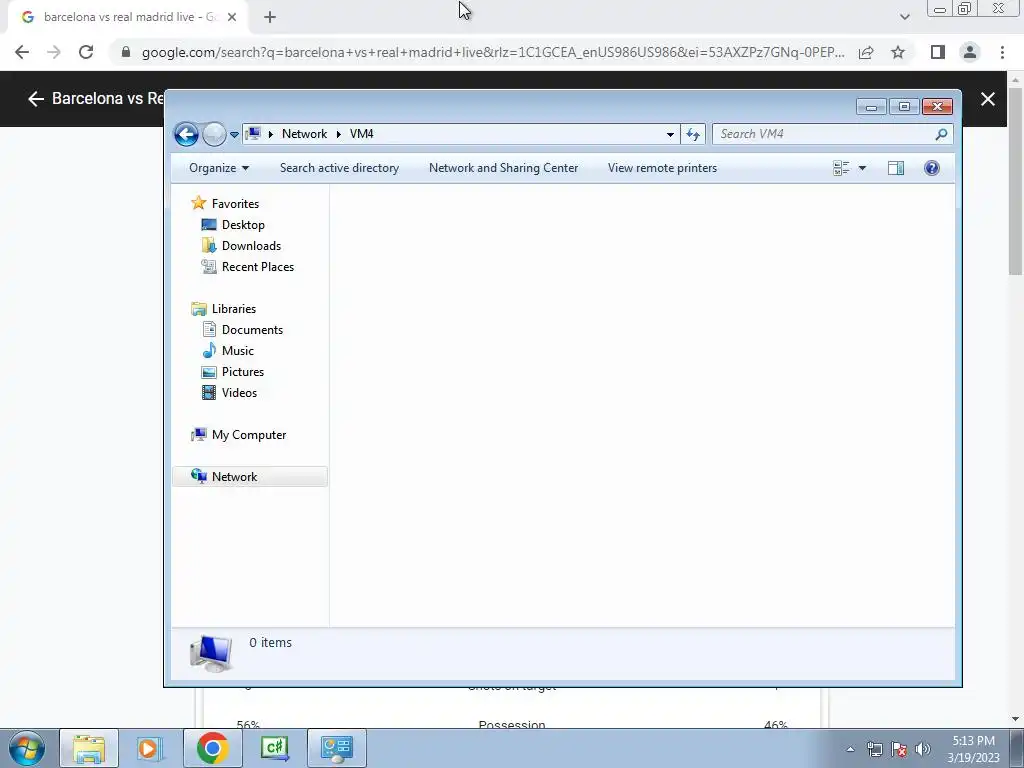Viewport: 1024px width, 768px height.
Task: Close the match overlay with X
Action: [987, 99]
